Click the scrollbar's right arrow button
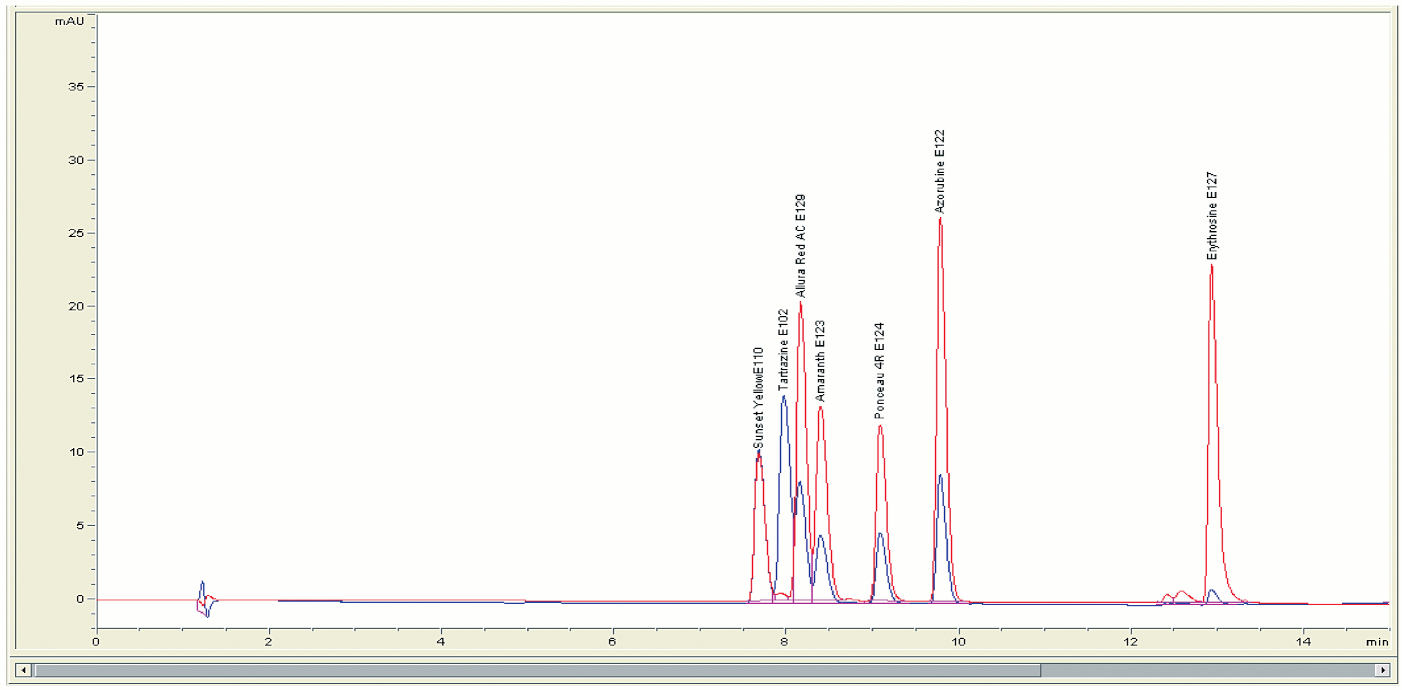The image size is (1402, 690). (x=1382, y=669)
